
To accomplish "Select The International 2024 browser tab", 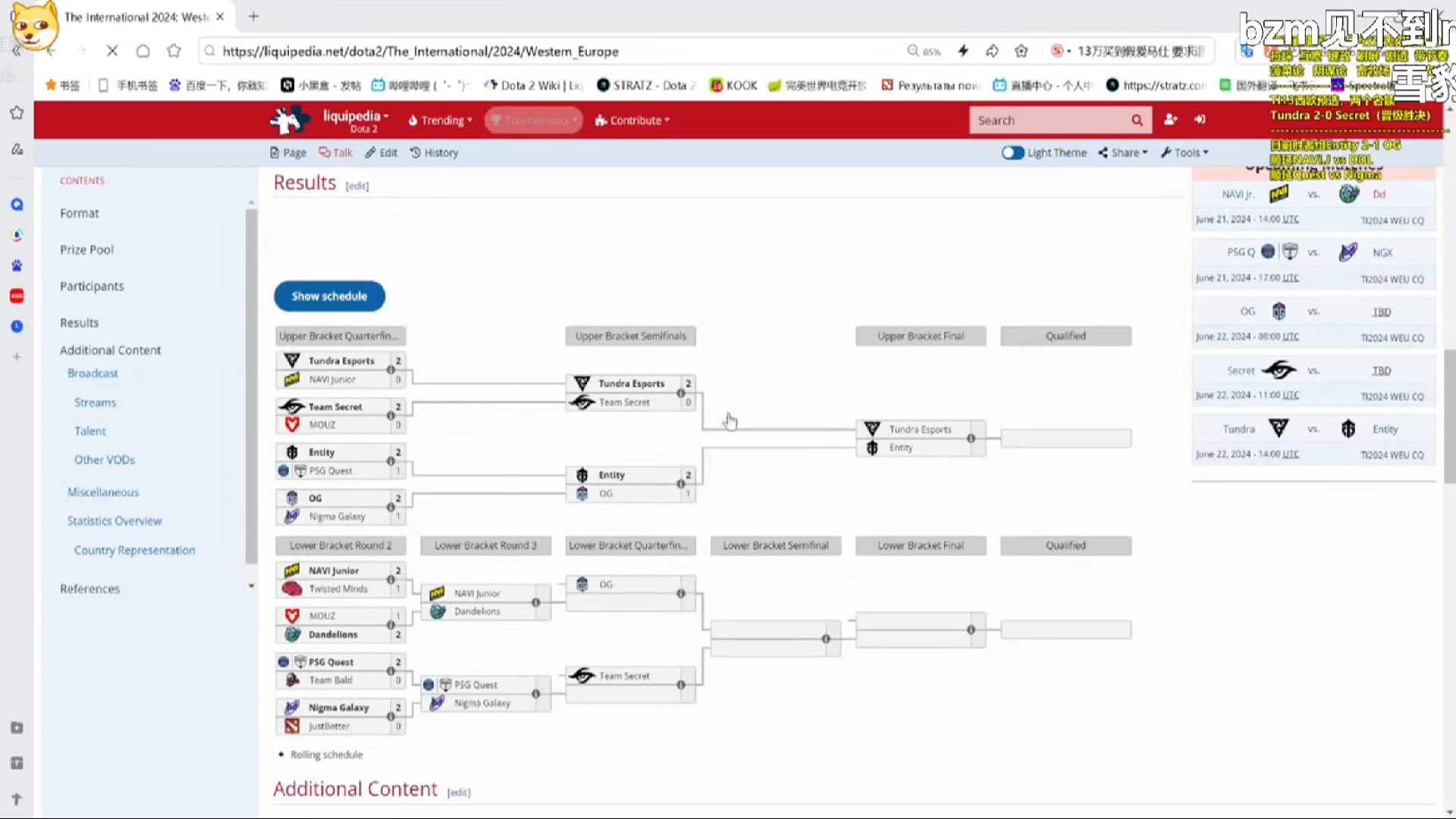I will coord(136,17).
